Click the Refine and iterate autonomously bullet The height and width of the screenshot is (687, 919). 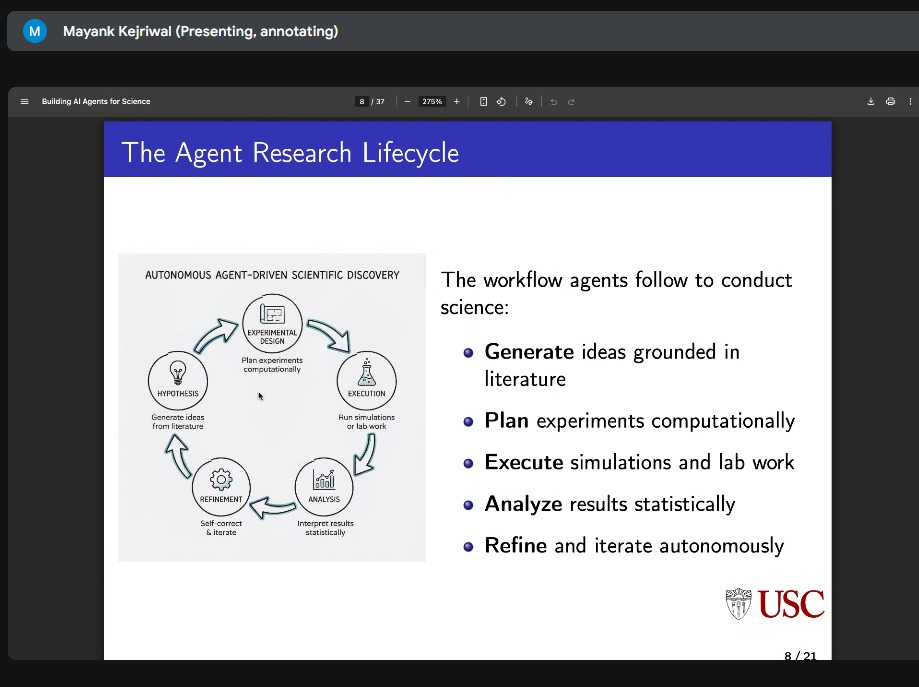624,546
